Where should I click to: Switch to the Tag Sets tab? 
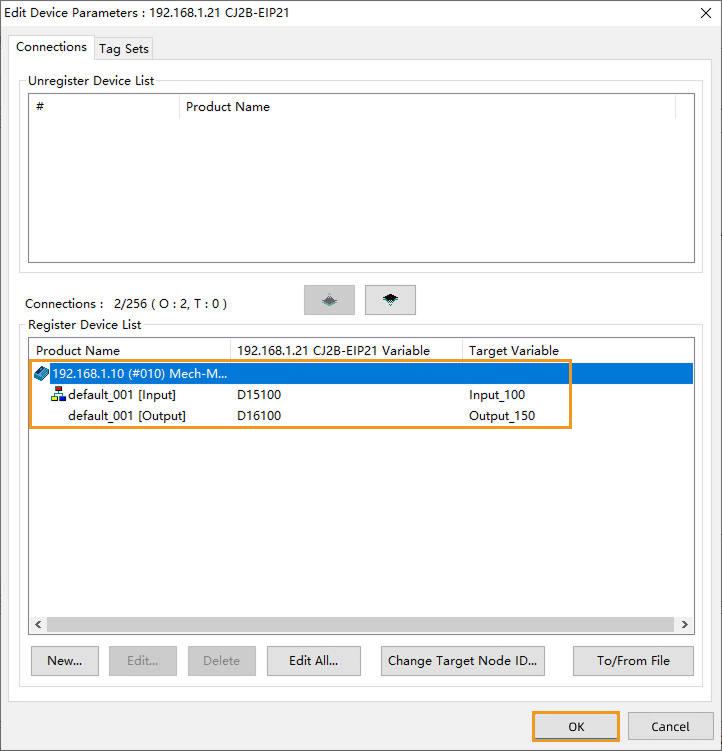(124, 49)
